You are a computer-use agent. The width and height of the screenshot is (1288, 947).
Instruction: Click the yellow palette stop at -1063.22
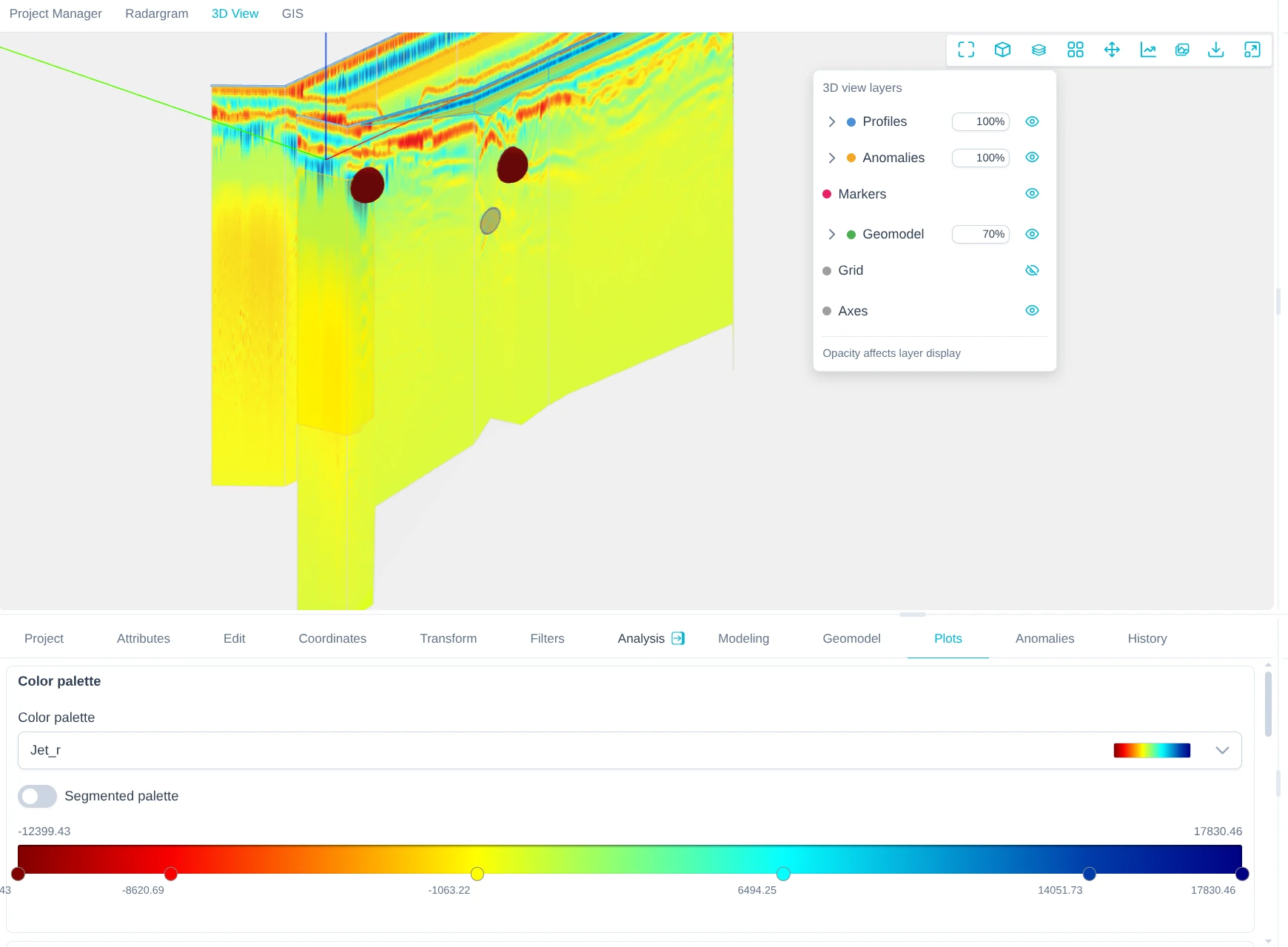[x=477, y=874]
